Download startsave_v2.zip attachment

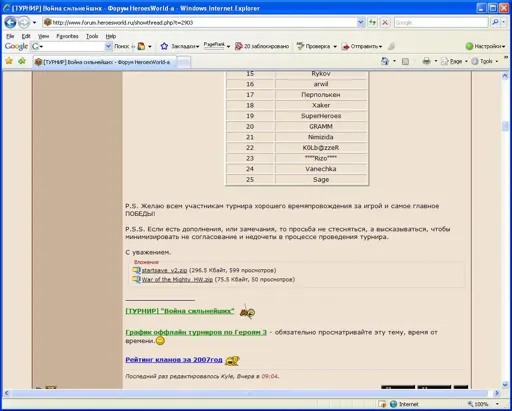pos(164,270)
